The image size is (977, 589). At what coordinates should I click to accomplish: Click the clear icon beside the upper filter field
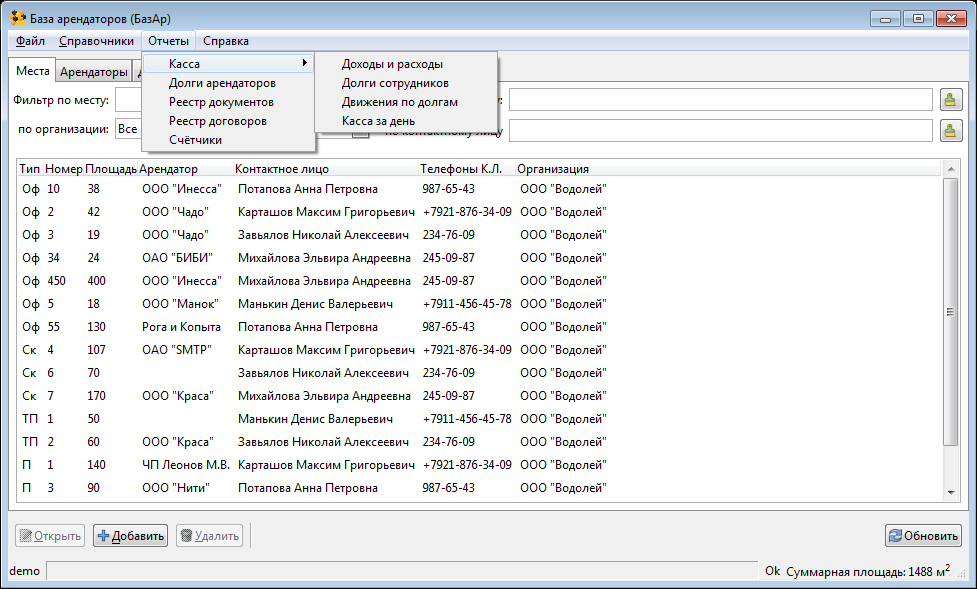(950, 100)
